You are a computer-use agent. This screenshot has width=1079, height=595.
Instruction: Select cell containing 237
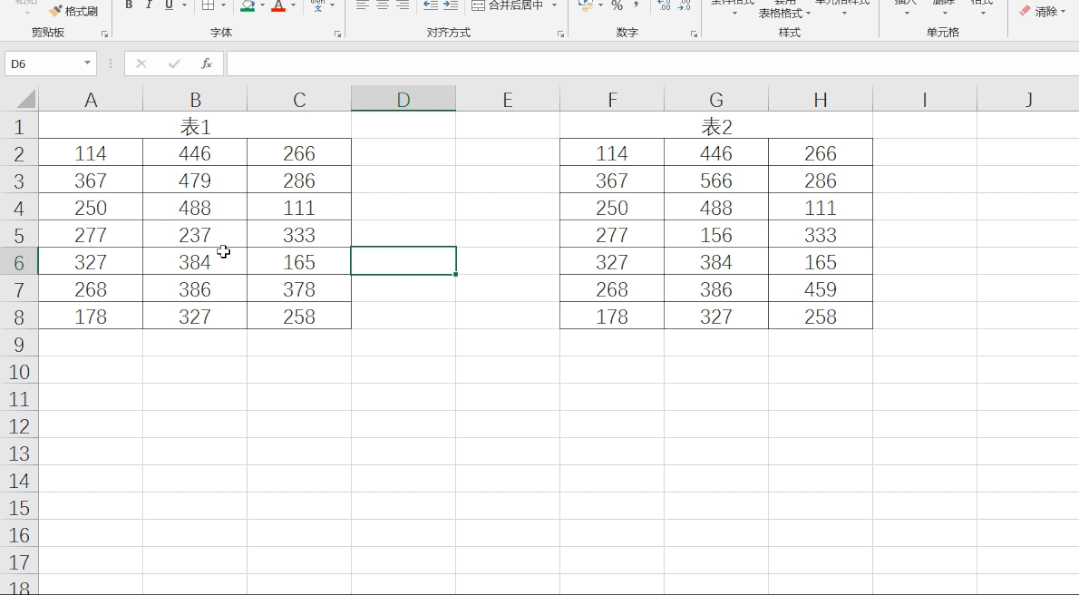pyautogui.click(x=195, y=235)
